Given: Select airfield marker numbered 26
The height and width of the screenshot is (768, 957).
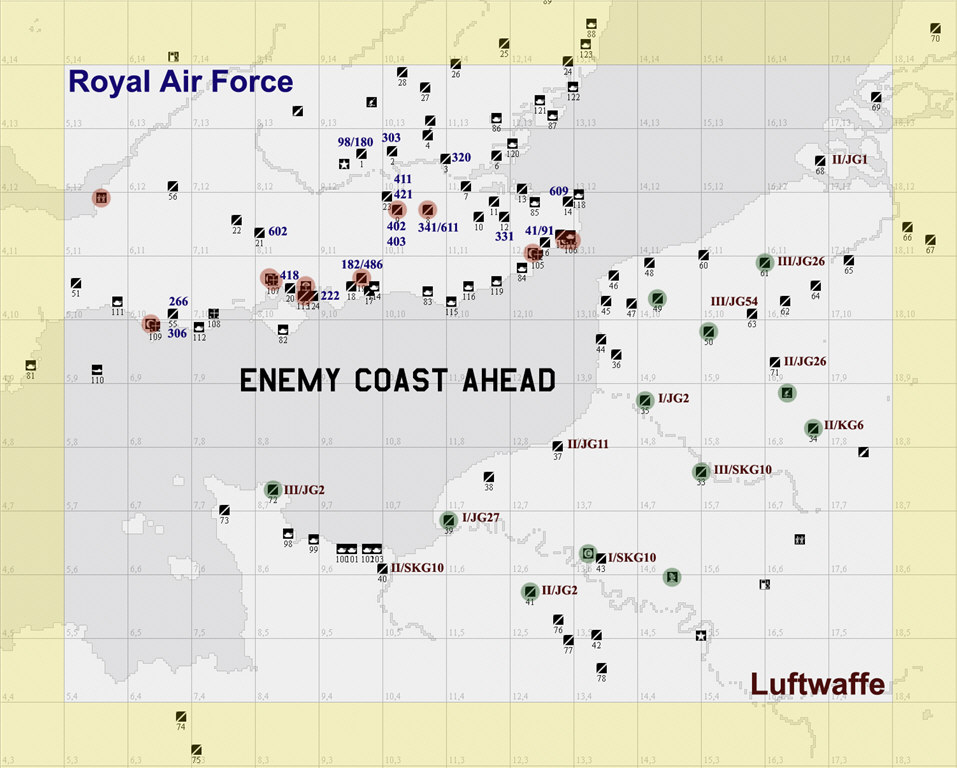Looking at the screenshot, I should click(x=456, y=63).
